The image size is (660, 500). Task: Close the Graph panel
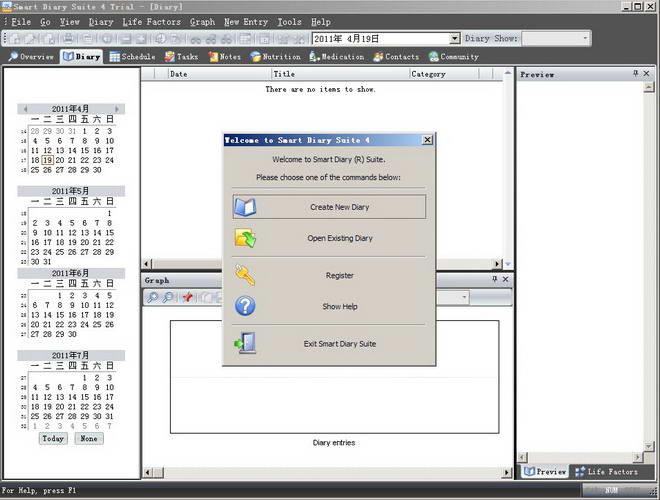506,279
